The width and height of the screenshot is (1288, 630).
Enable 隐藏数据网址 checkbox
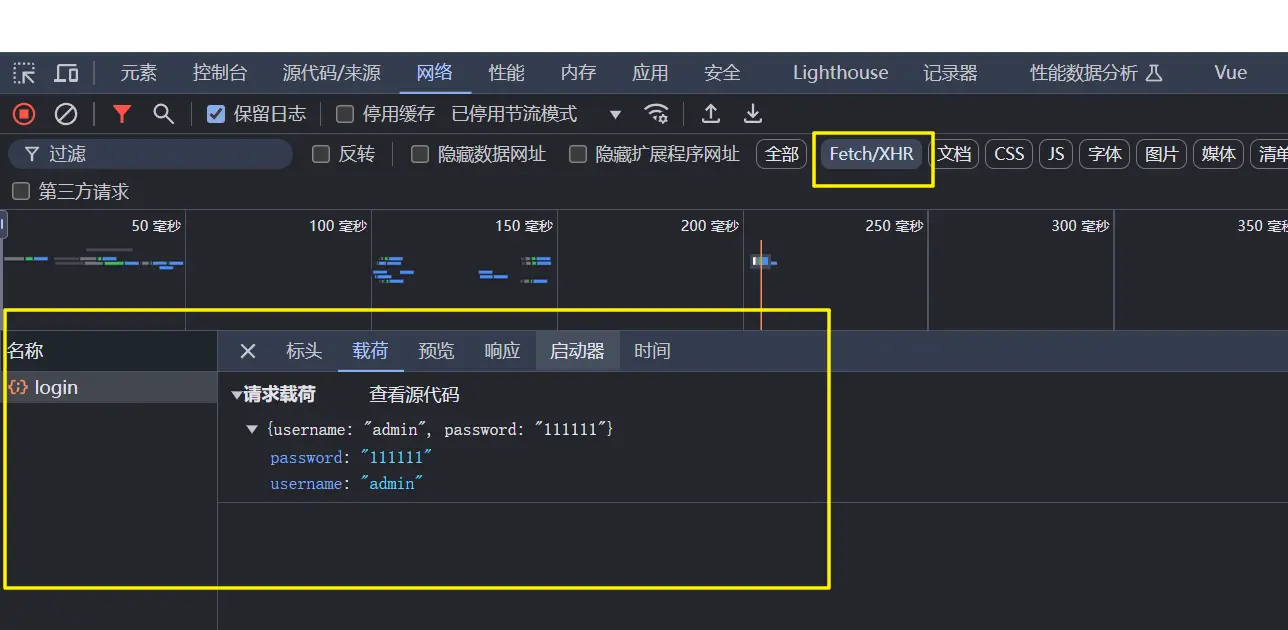[x=420, y=154]
